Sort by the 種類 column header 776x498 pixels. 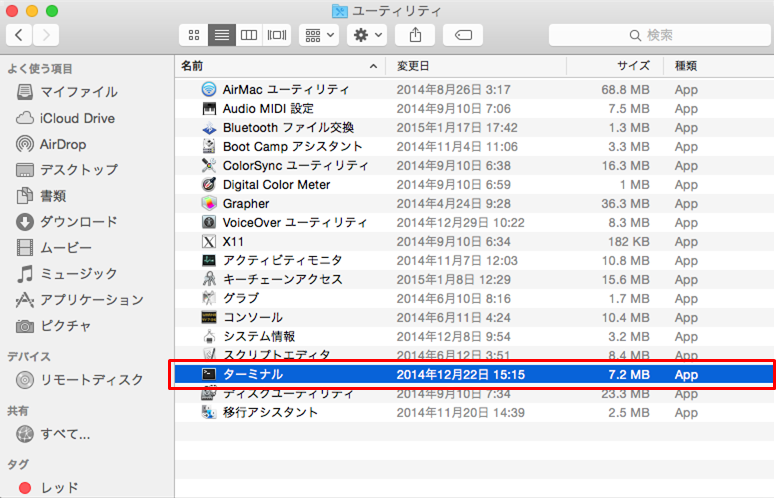click(719, 66)
